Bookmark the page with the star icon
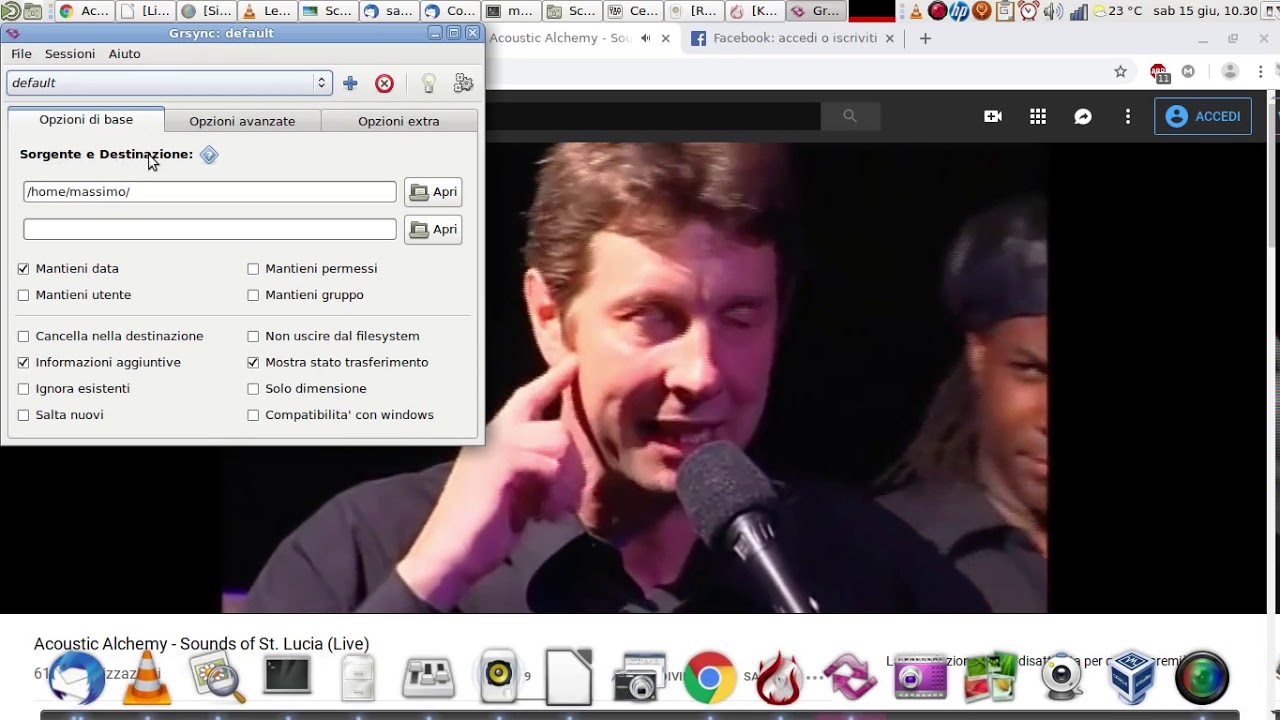The width and height of the screenshot is (1280, 720). click(x=1120, y=71)
